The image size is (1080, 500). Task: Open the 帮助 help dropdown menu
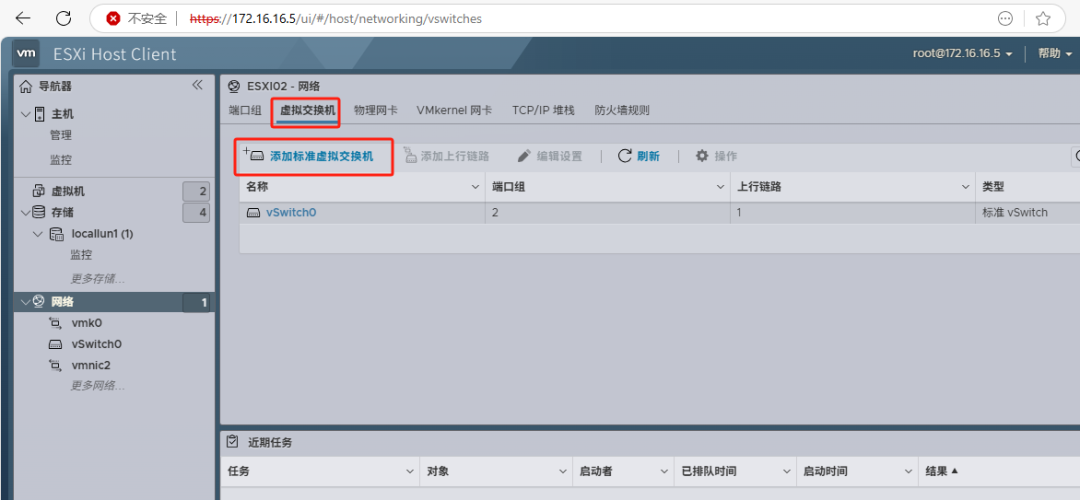tap(1053, 54)
